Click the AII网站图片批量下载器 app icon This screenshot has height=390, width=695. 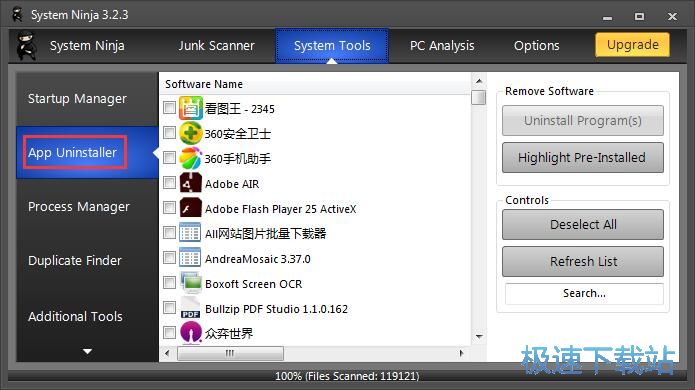[x=190, y=233]
